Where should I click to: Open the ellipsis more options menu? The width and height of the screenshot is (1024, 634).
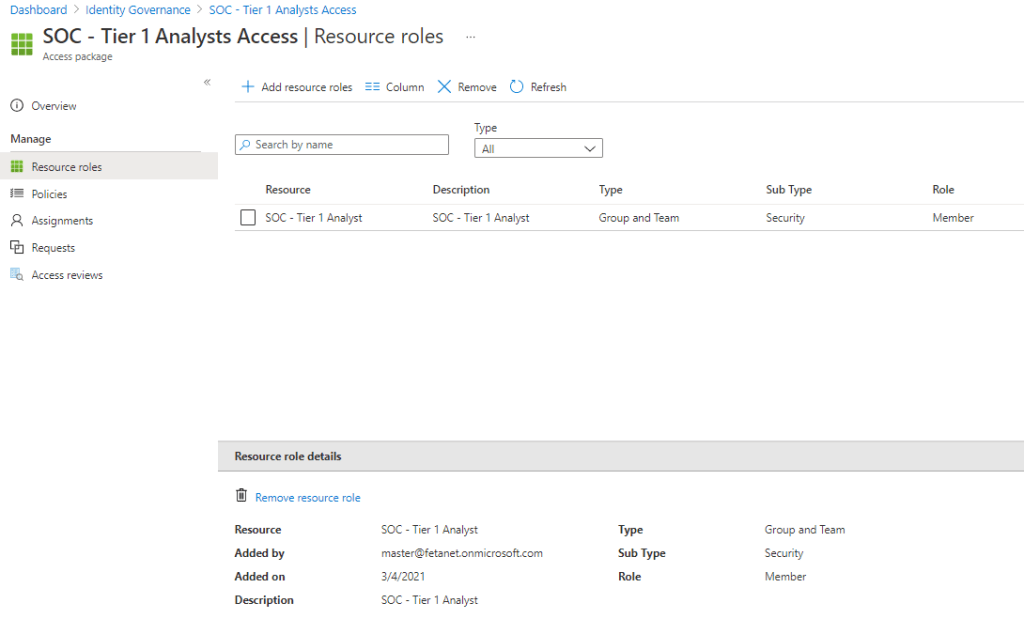pos(470,37)
